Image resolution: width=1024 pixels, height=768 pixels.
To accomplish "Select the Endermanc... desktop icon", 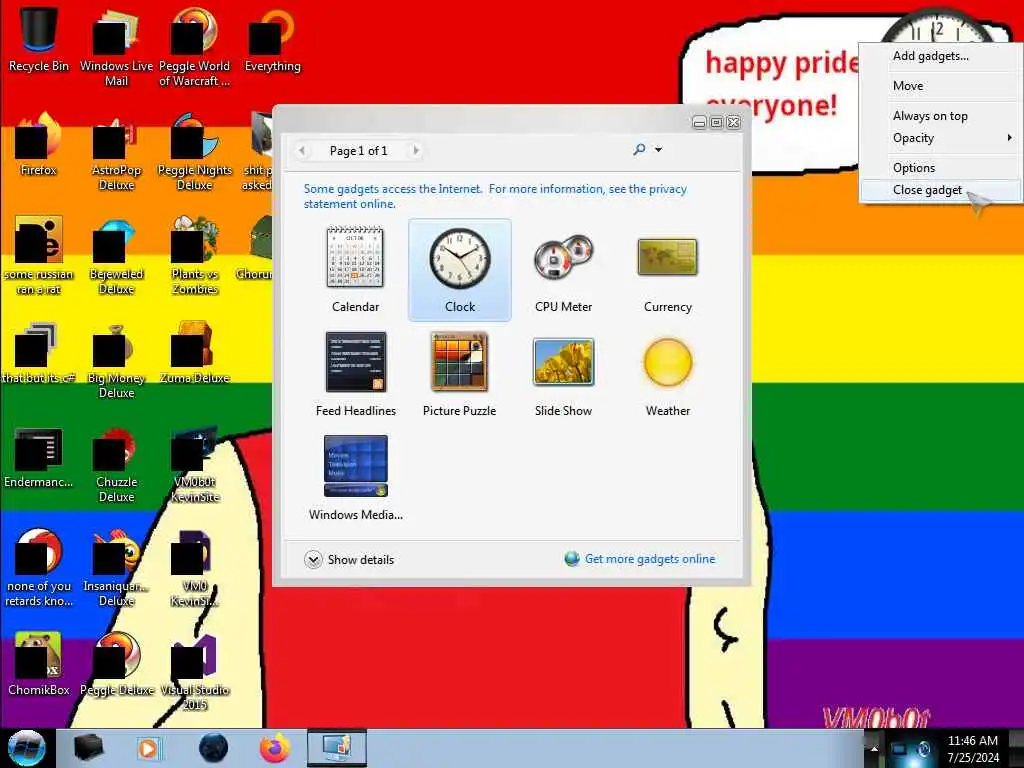I will point(39,457).
